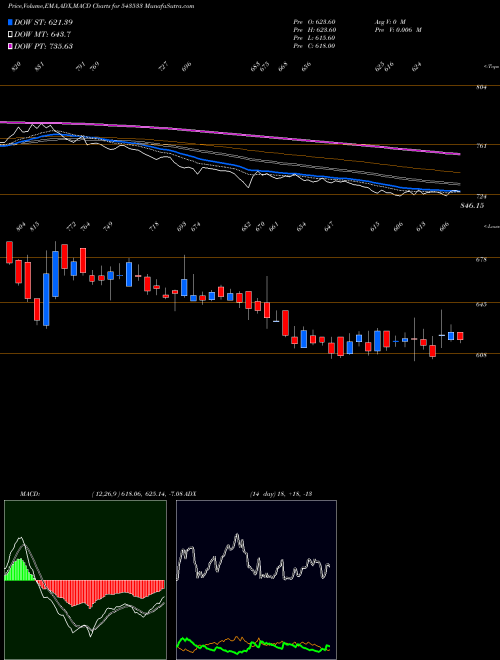Click the 727 tops label
This screenshot has height=660, width=500.
164,66
